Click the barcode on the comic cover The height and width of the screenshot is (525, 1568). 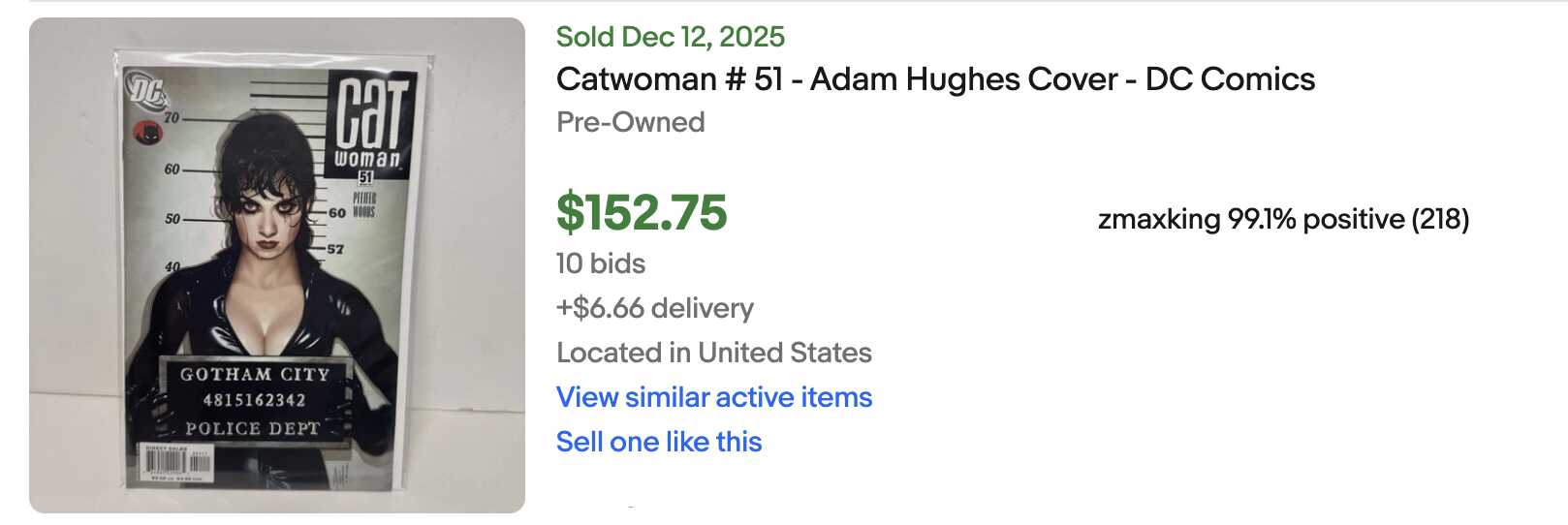click(174, 465)
